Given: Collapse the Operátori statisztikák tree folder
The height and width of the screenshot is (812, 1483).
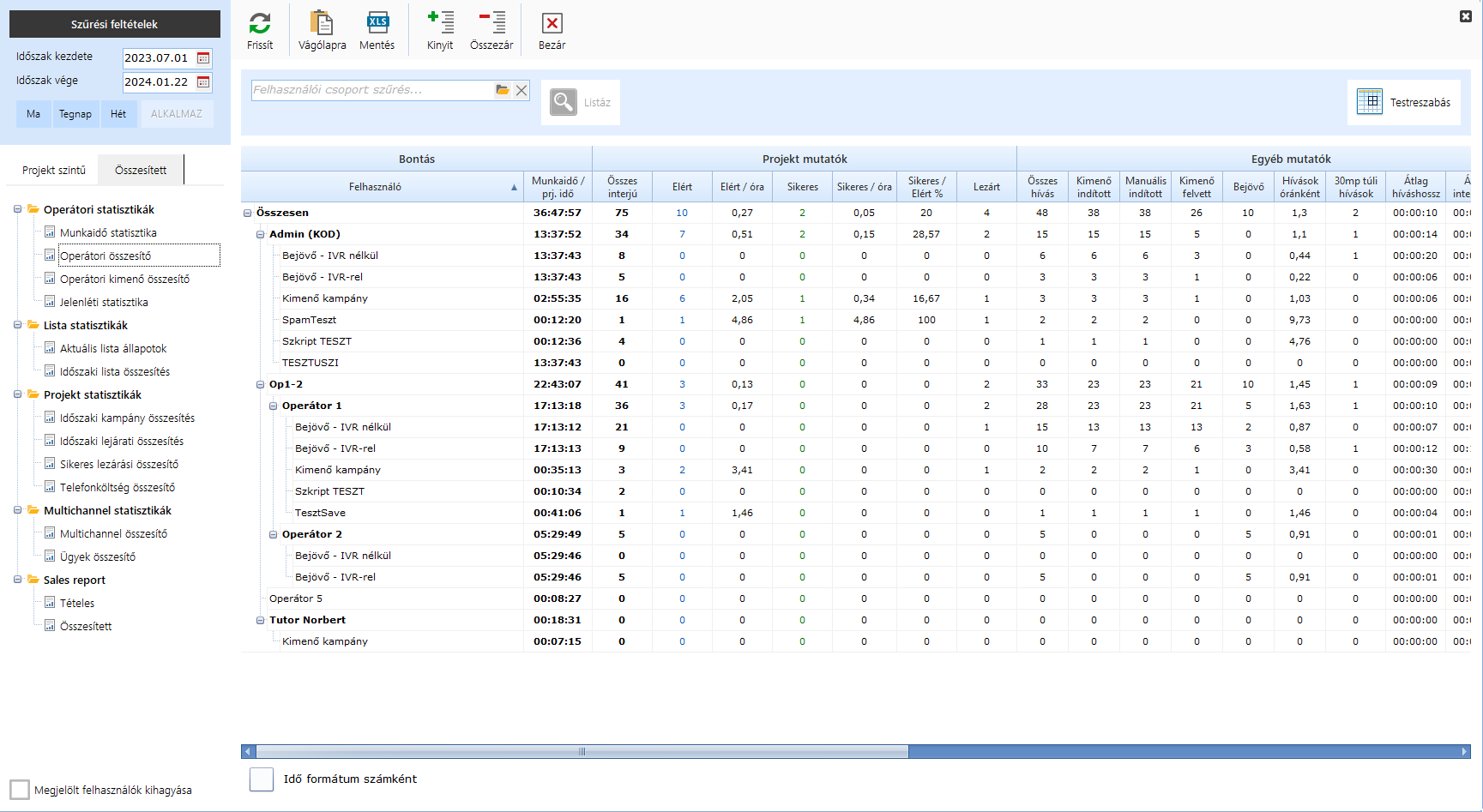Looking at the screenshot, I should (x=17, y=209).
